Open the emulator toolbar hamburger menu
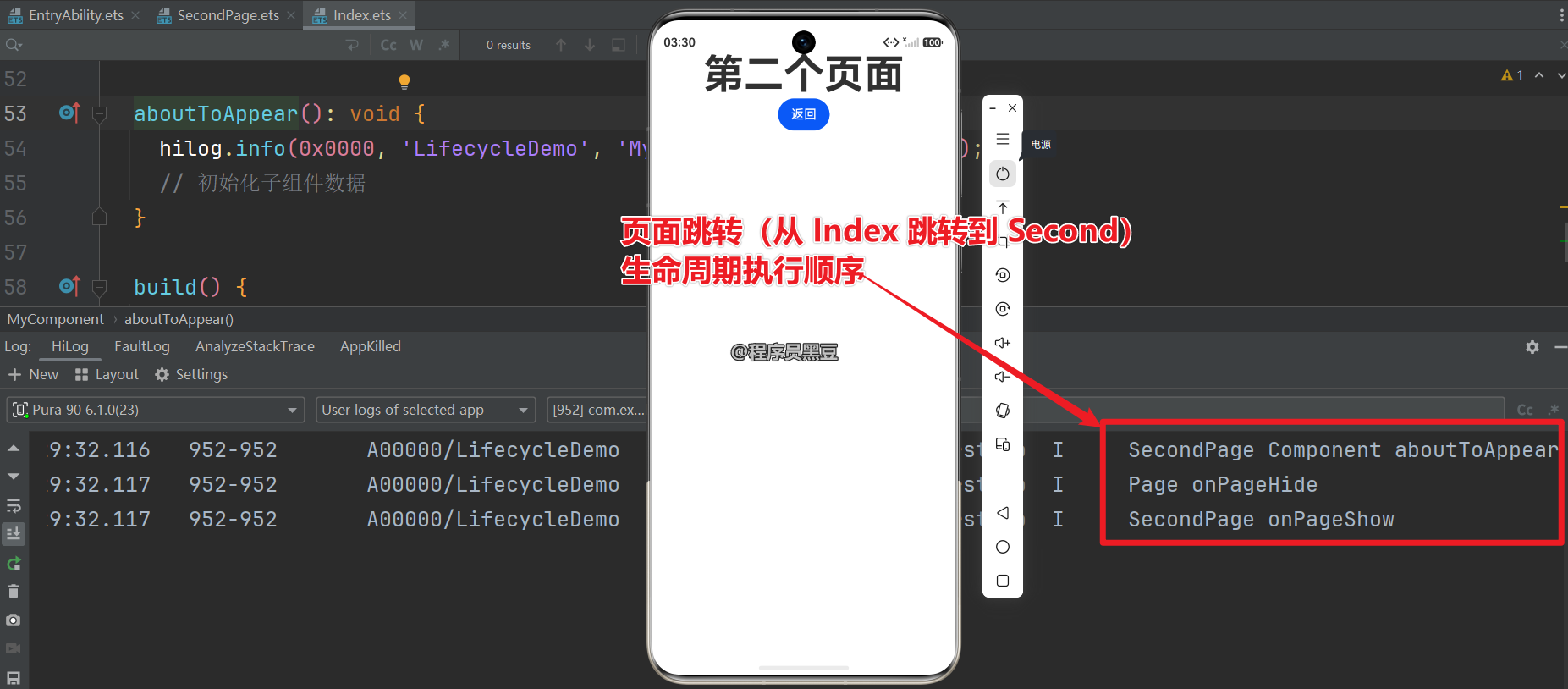Viewport: 1568px width, 689px height. click(x=1003, y=140)
